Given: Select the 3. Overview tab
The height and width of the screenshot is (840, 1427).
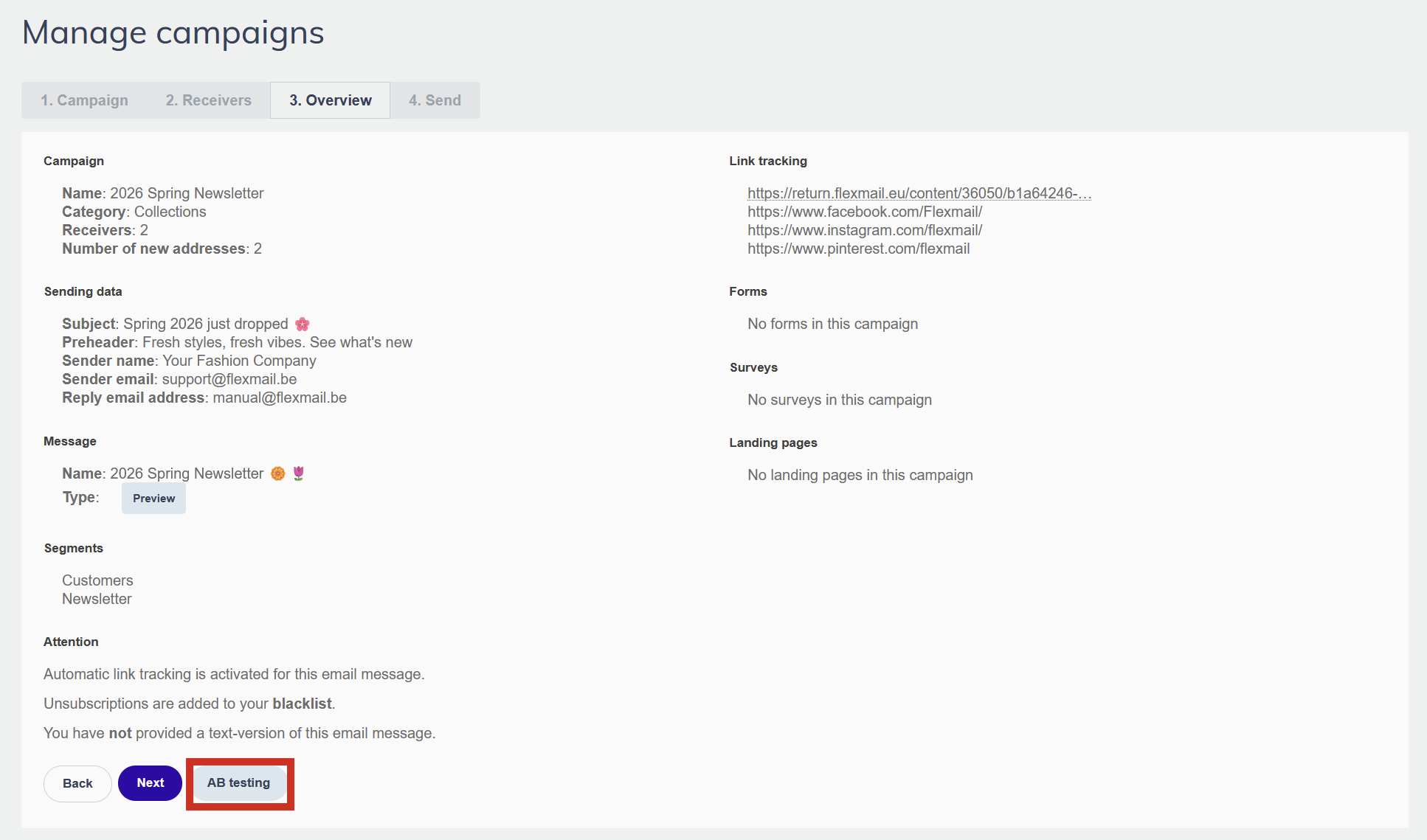Looking at the screenshot, I should point(330,100).
